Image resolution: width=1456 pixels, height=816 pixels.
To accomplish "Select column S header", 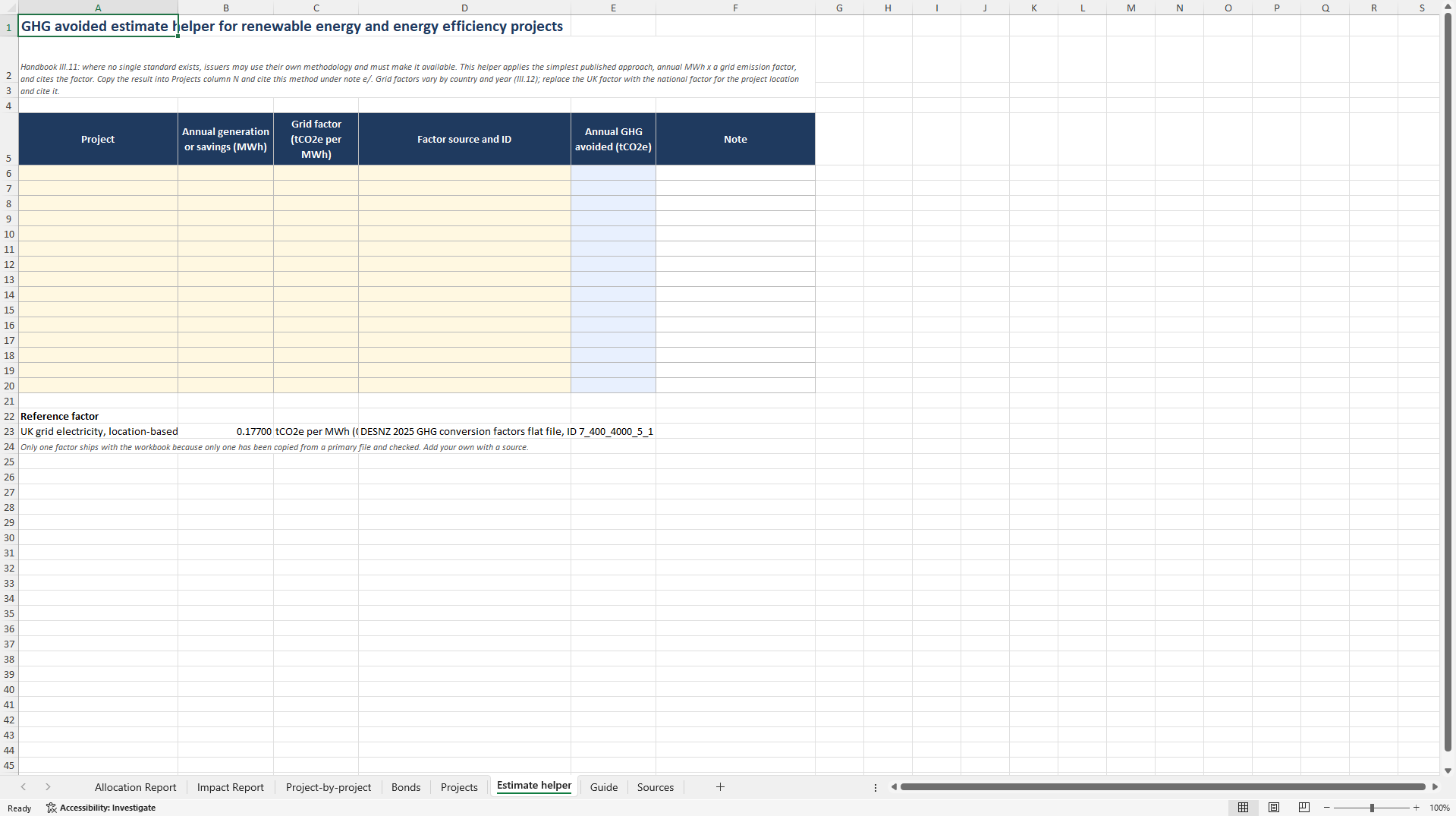I will (x=1422, y=8).
